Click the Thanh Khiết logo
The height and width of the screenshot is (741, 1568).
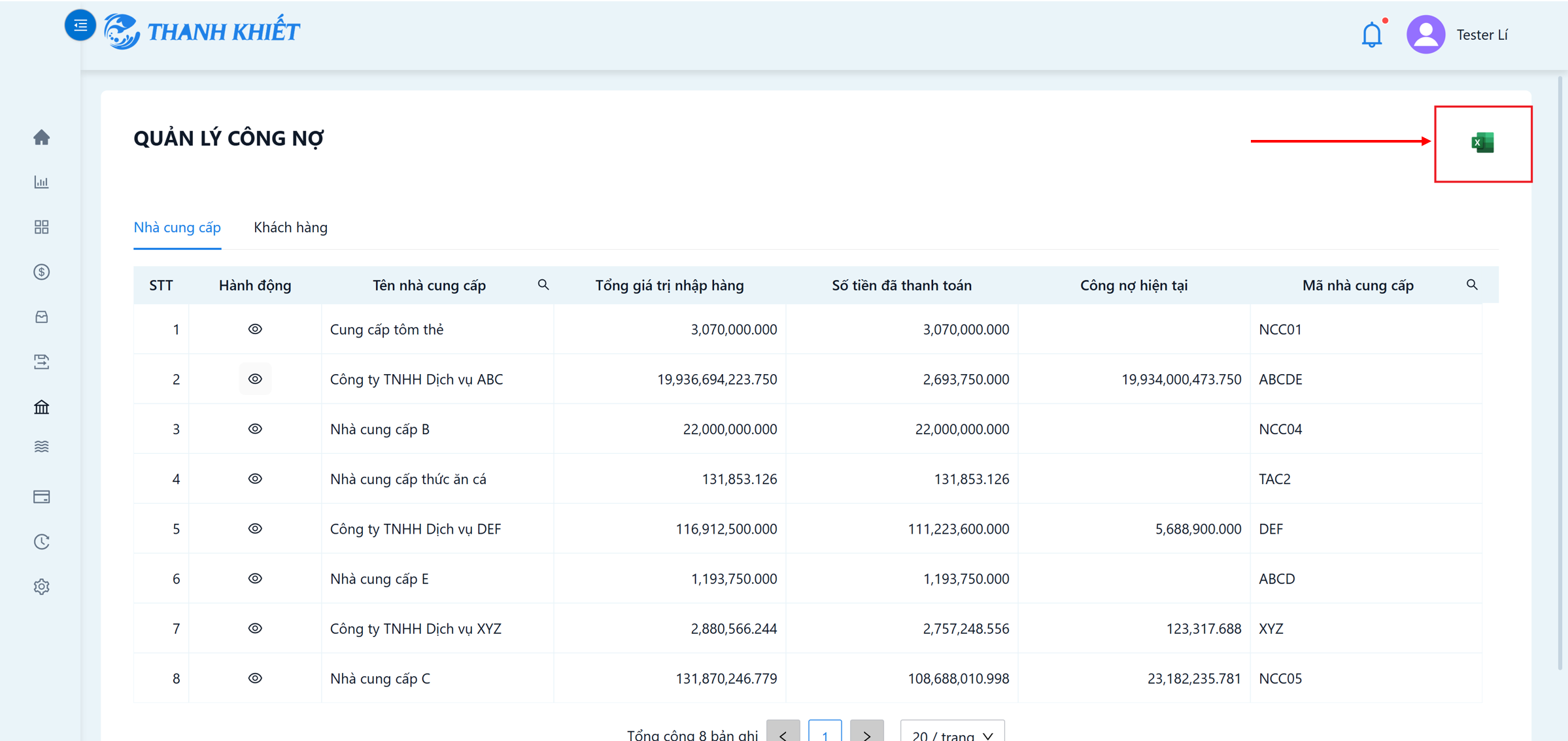(201, 31)
